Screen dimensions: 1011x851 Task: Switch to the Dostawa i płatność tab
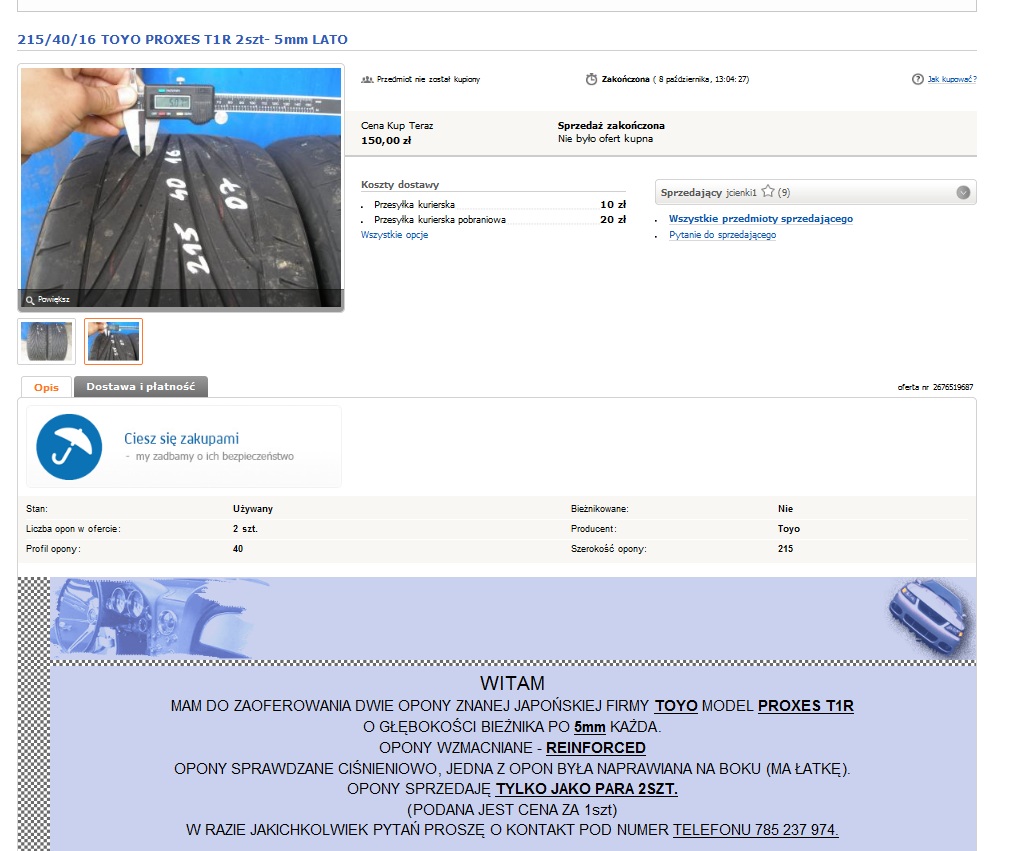140,386
